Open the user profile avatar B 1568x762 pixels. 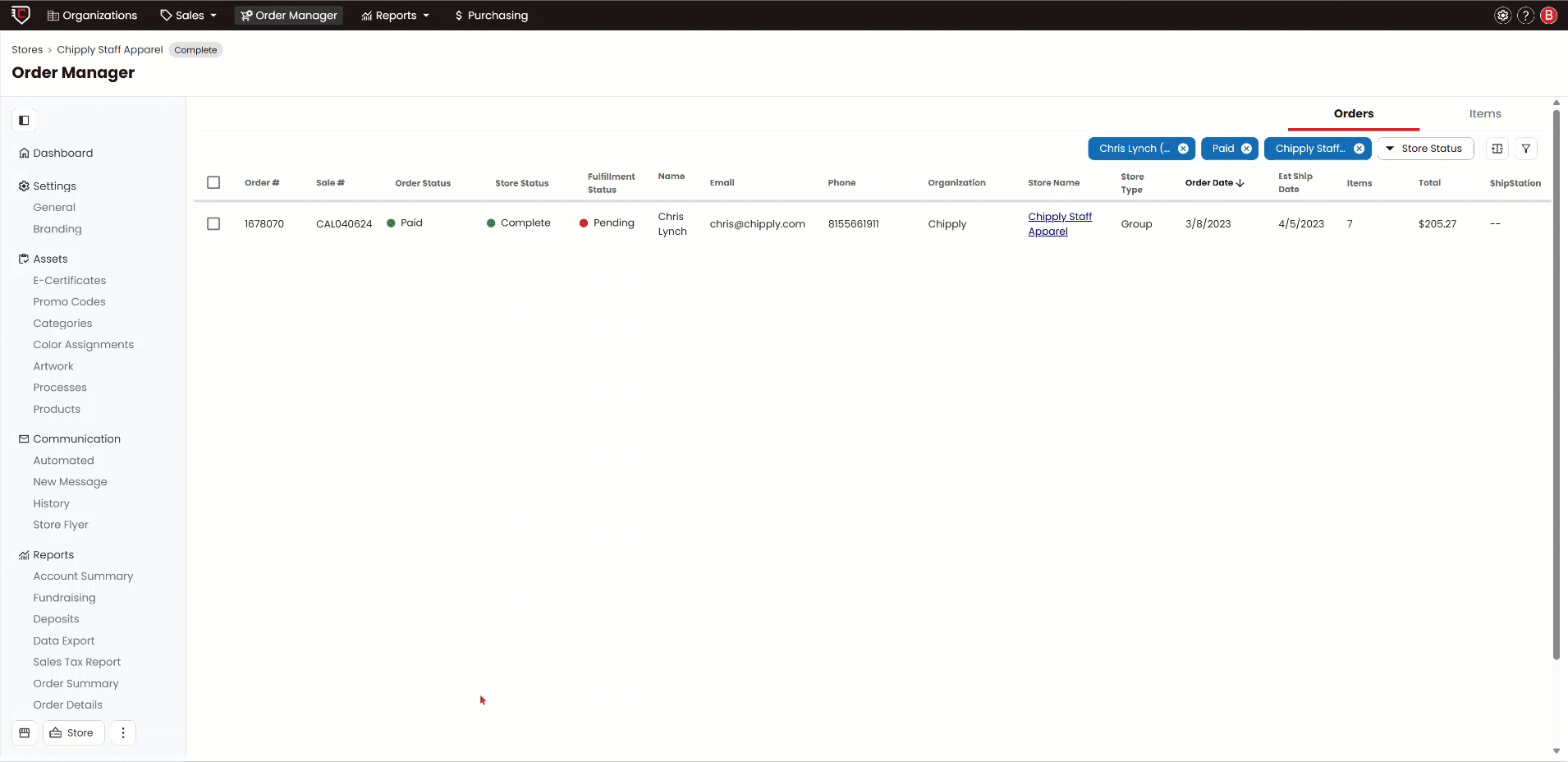point(1549,16)
